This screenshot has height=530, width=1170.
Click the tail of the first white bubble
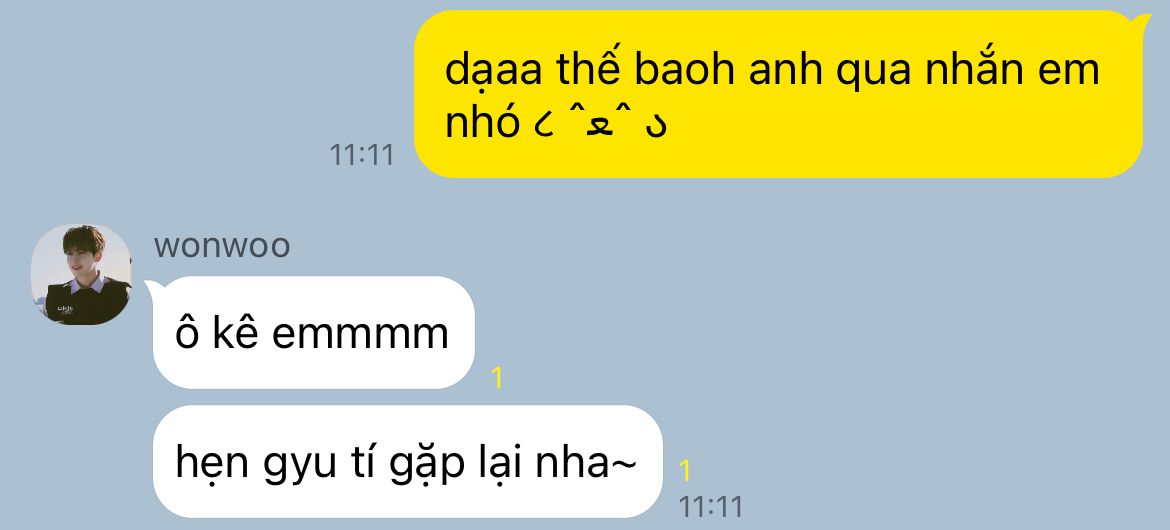pos(151,287)
